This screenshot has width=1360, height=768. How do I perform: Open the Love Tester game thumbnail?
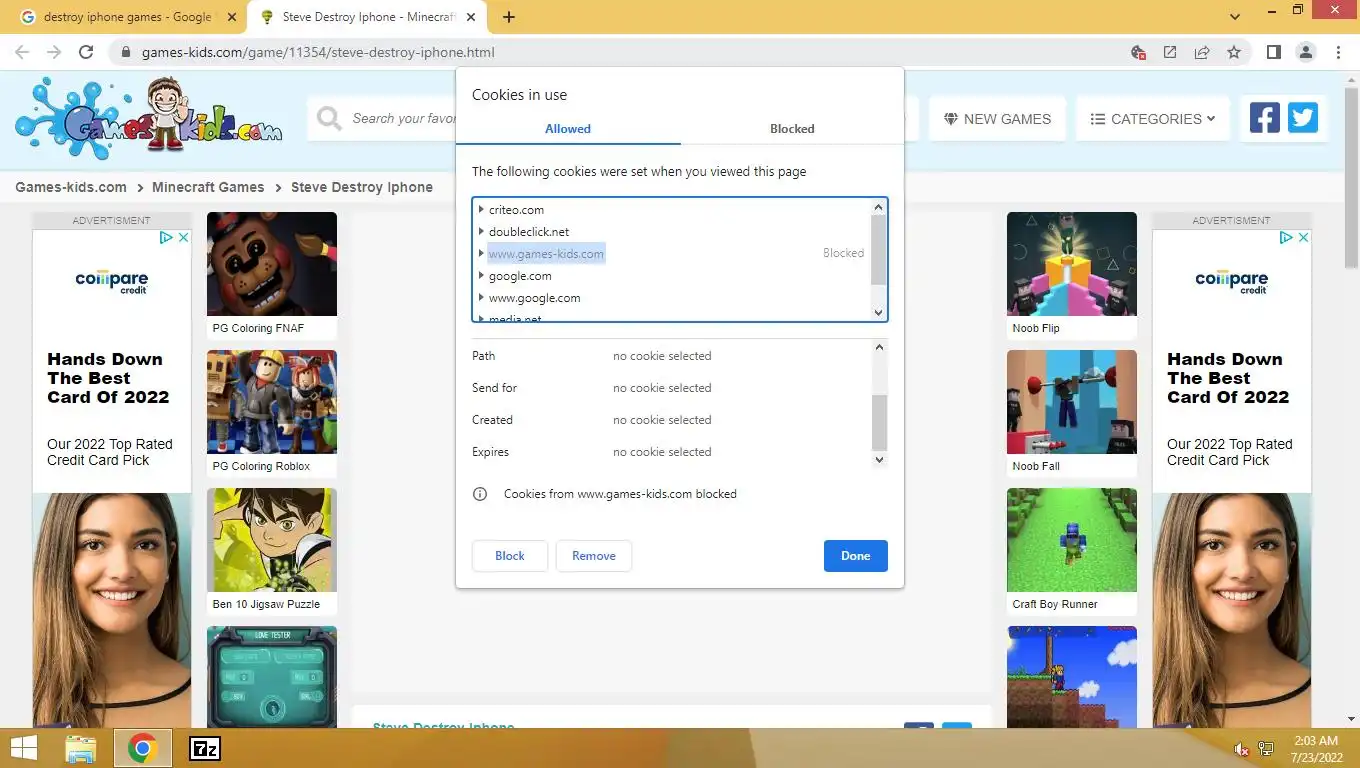(x=272, y=677)
